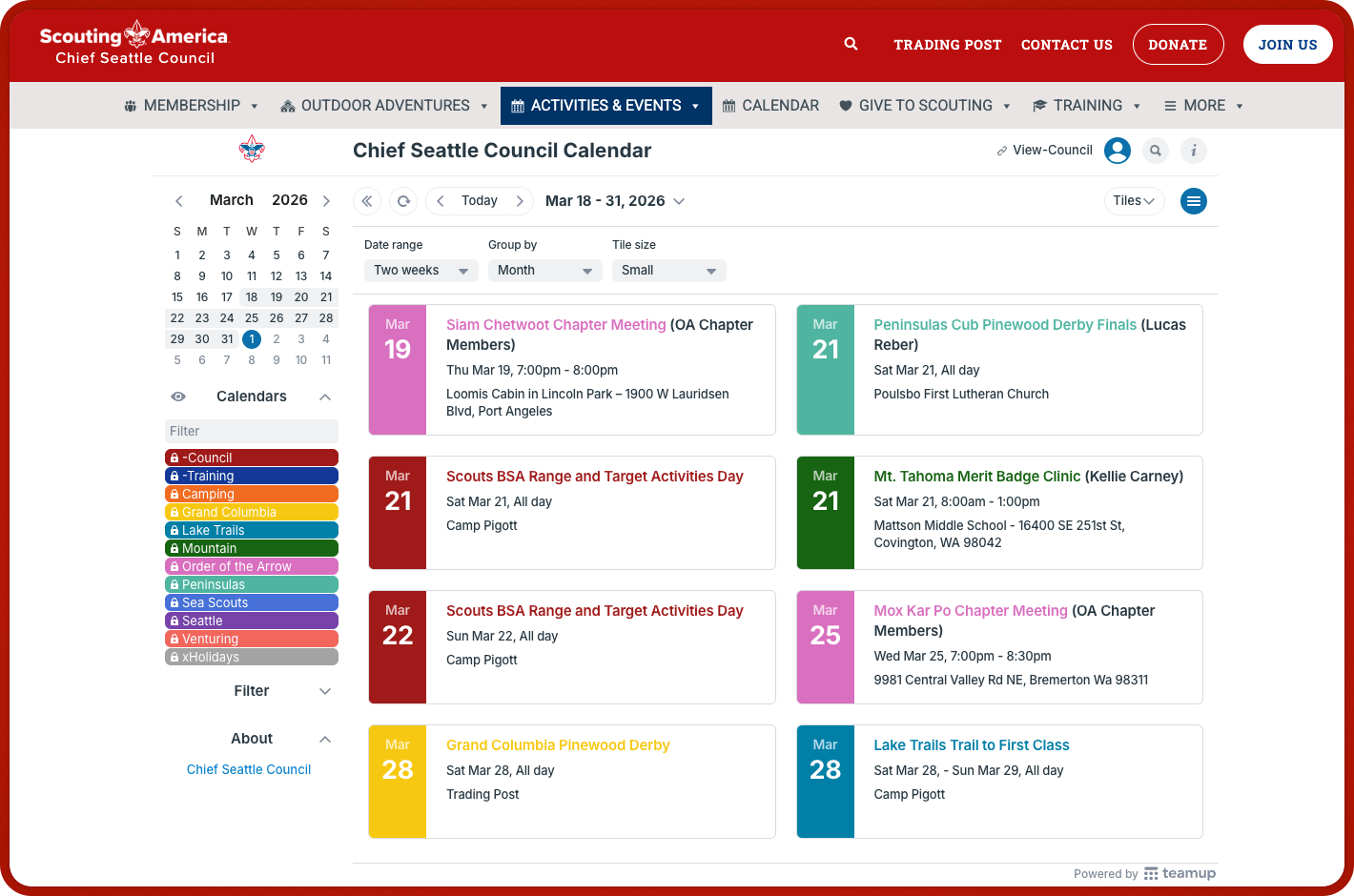
Task: Click the calendar refresh icon
Action: 403,201
